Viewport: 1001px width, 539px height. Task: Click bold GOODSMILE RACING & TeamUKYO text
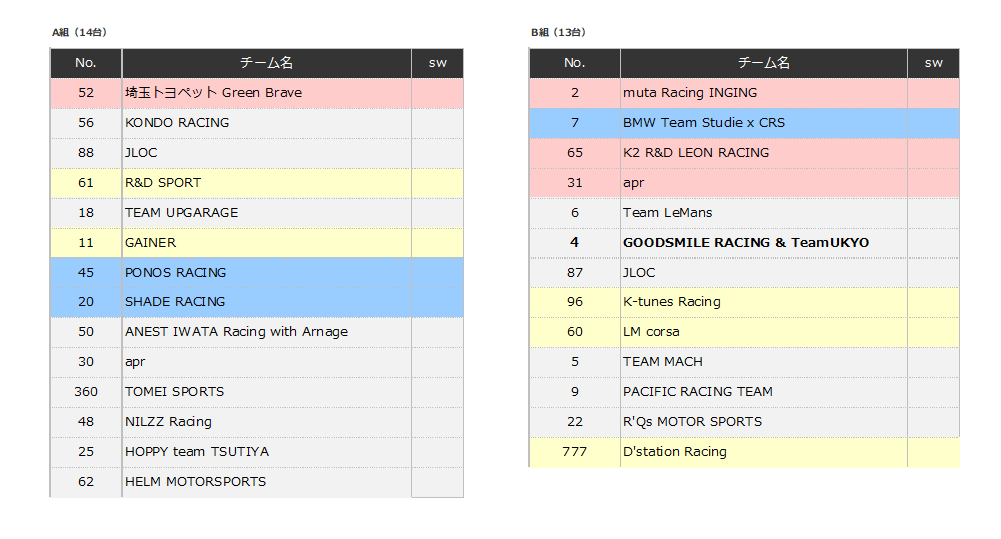[745, 243]
